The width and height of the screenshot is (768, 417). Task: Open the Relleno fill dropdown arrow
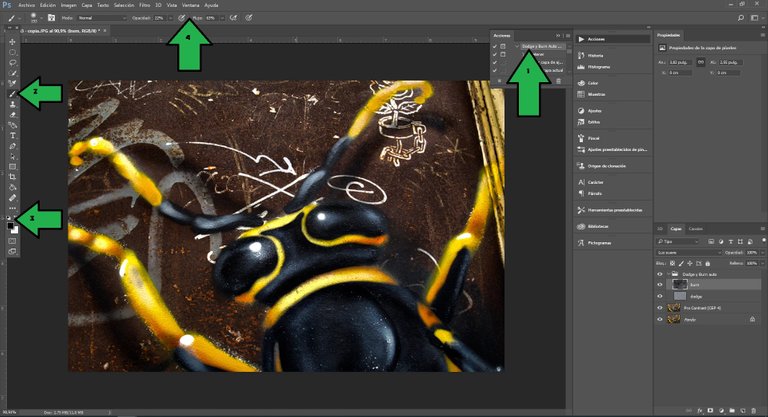click(762, 263)
